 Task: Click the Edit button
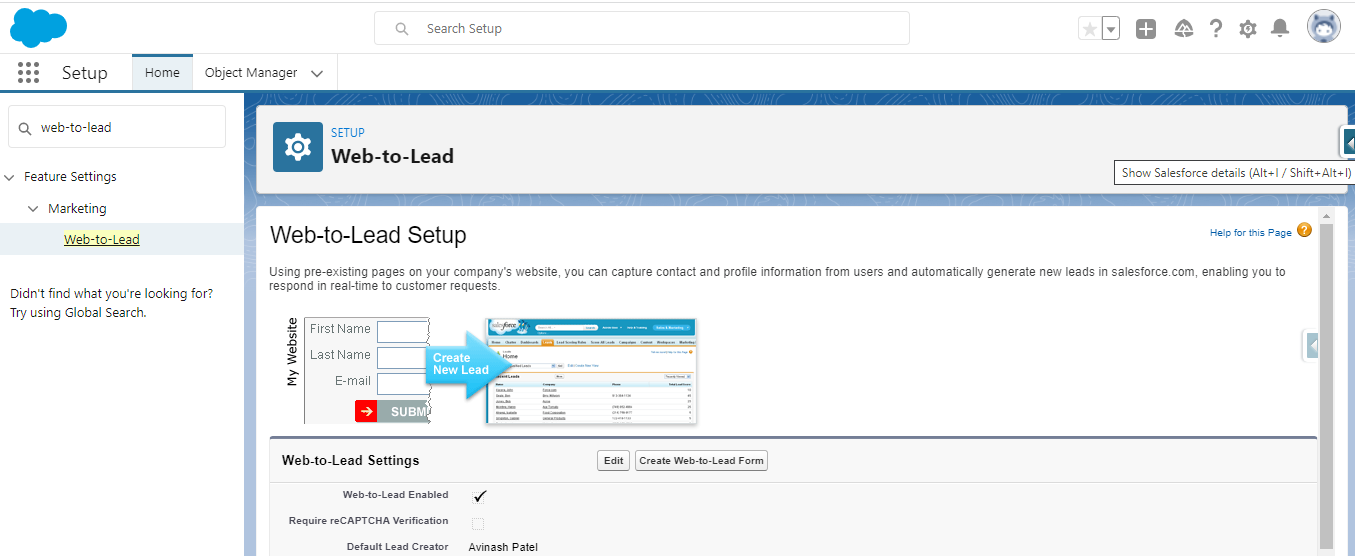(613, 461)
